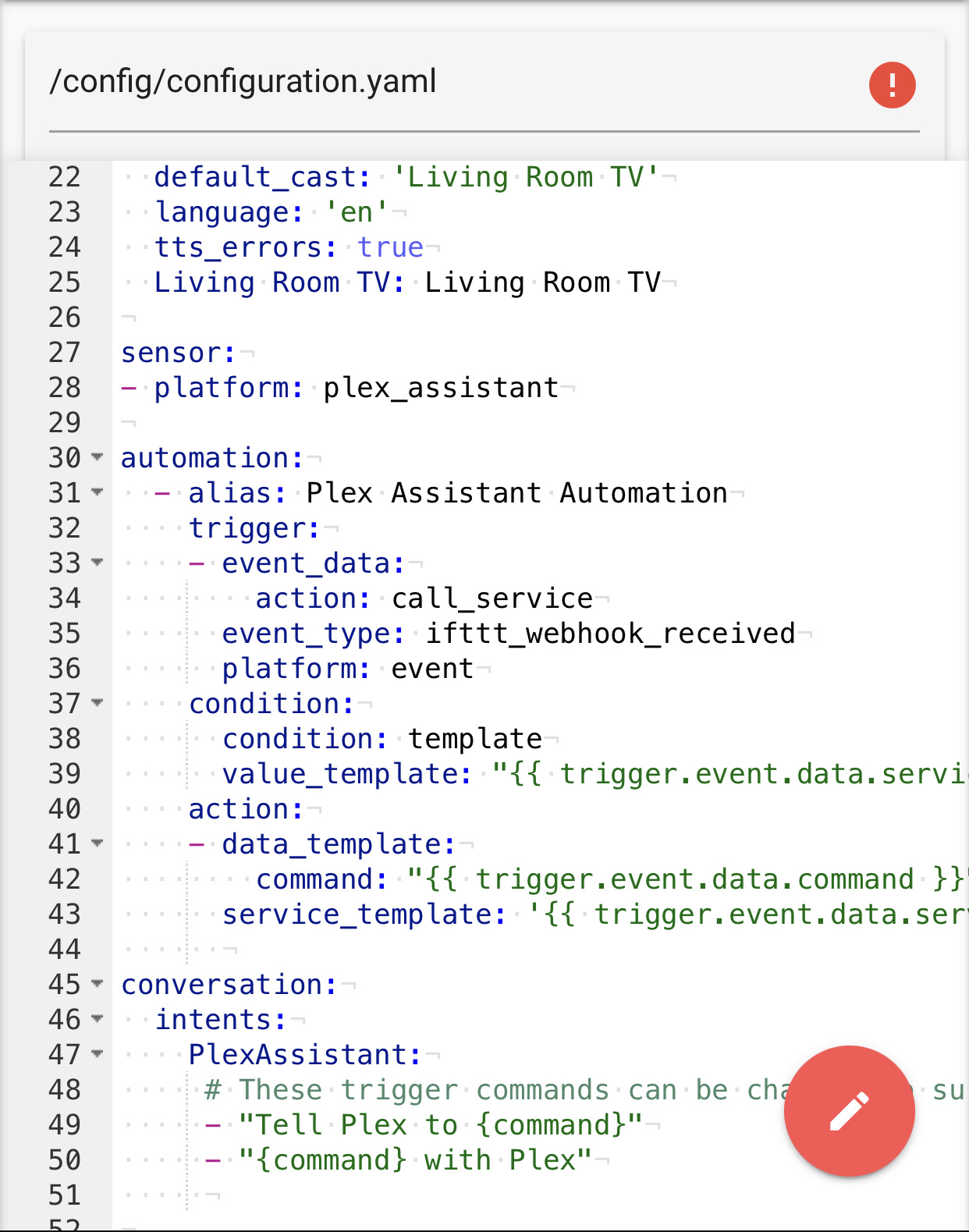
Task: Click Living Room TV key on line 25
Action: click(280, 282)
